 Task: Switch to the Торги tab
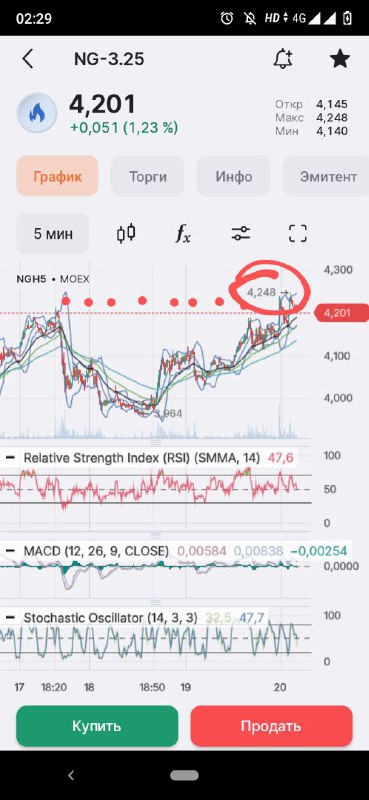tap(148, 177)
